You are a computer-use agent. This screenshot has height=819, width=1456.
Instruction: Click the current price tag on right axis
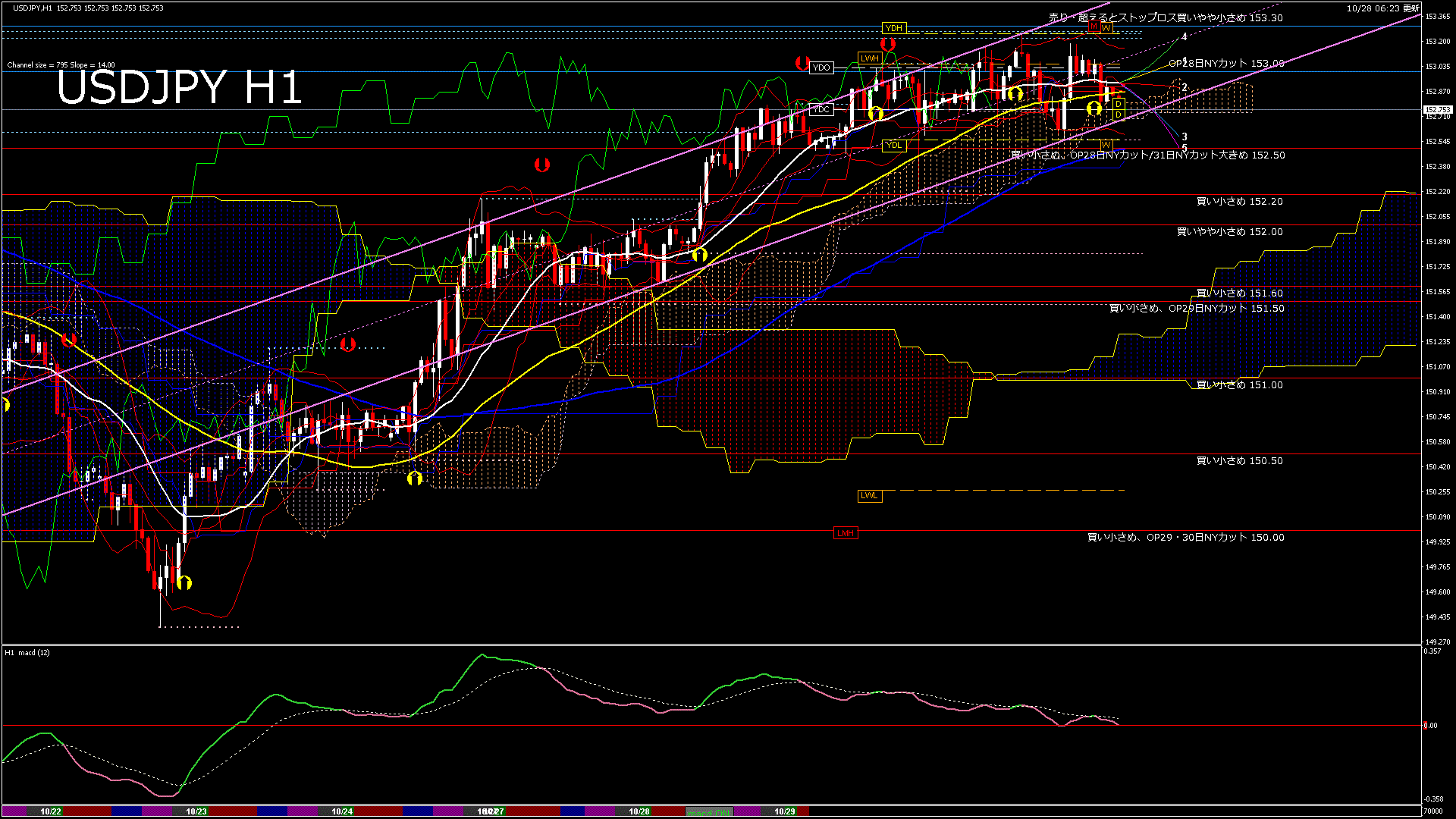click(x=1438, y=110)
